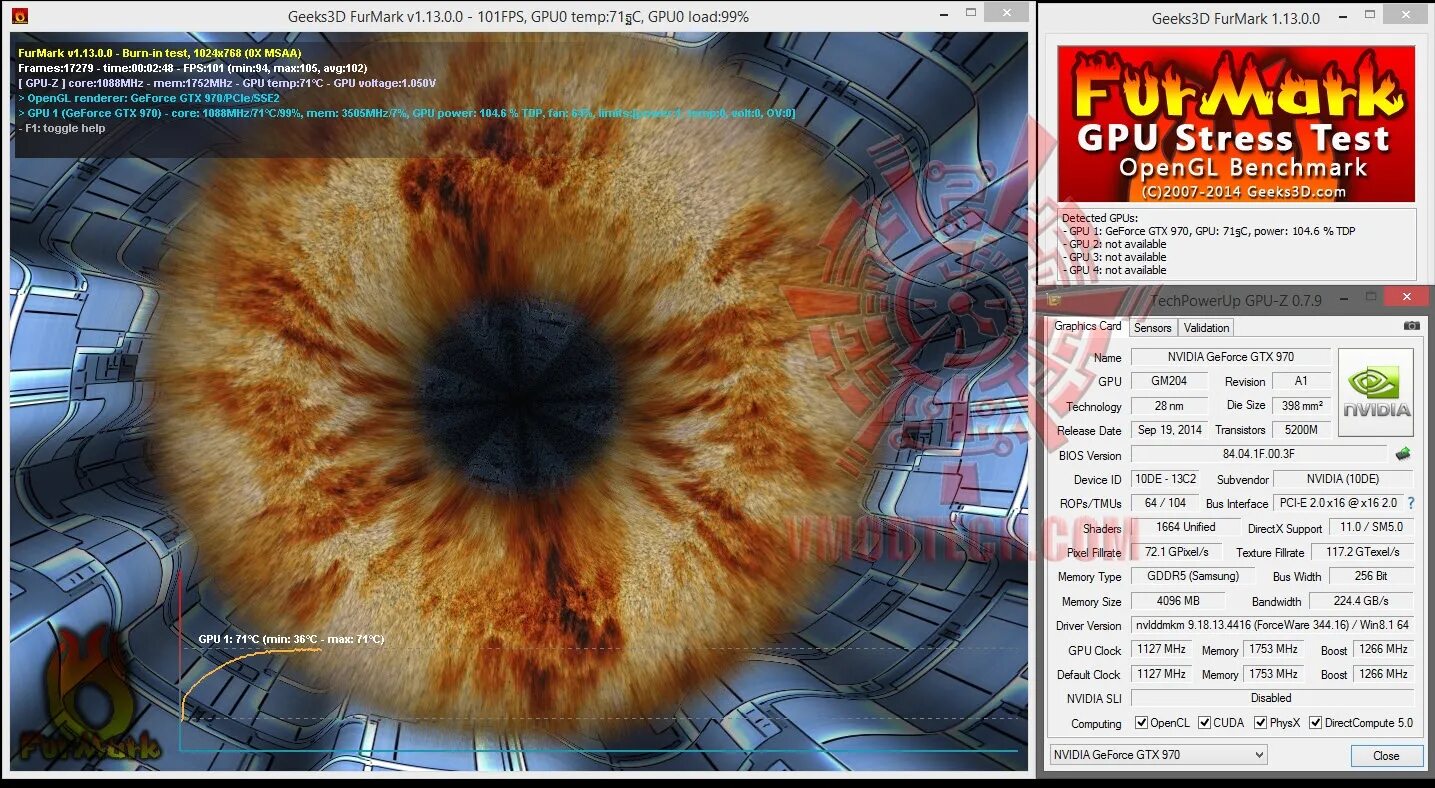Switch to the Sensors tab
This screenshot has width=1435, height=788.
tap(1153, 328)
